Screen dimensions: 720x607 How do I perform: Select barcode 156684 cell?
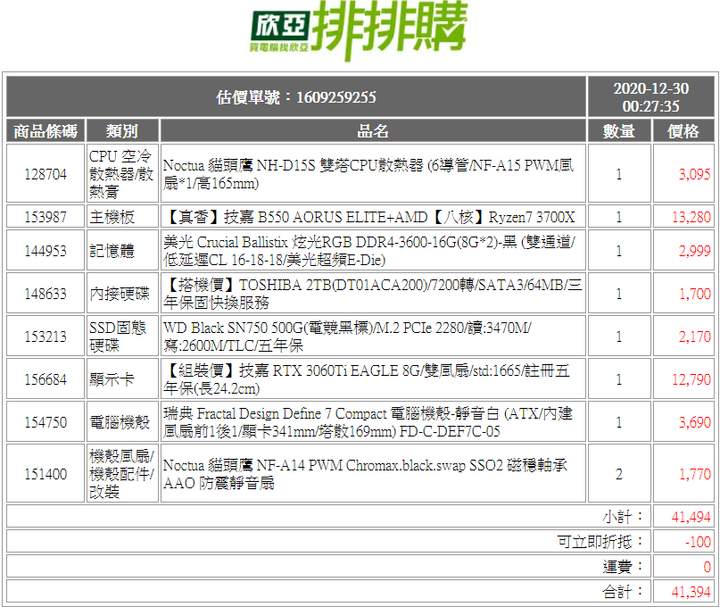[45, 379]
